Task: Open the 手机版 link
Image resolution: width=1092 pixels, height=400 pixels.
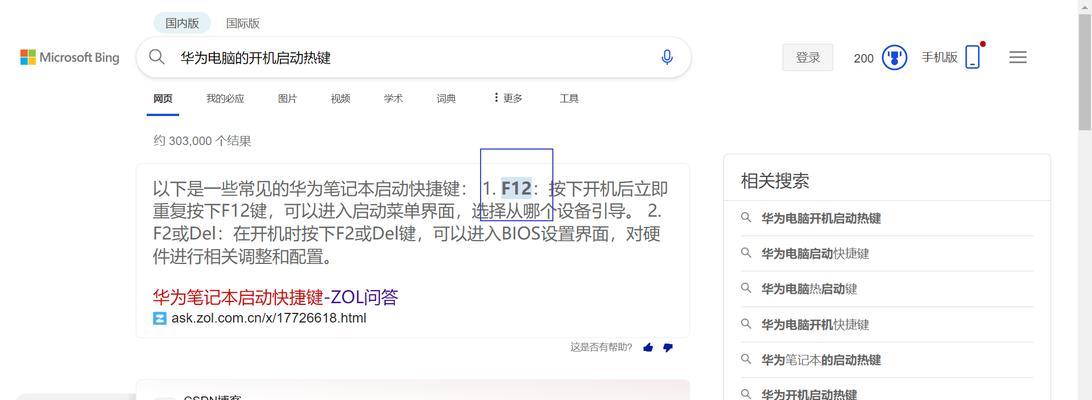Action: click(939, 58)
